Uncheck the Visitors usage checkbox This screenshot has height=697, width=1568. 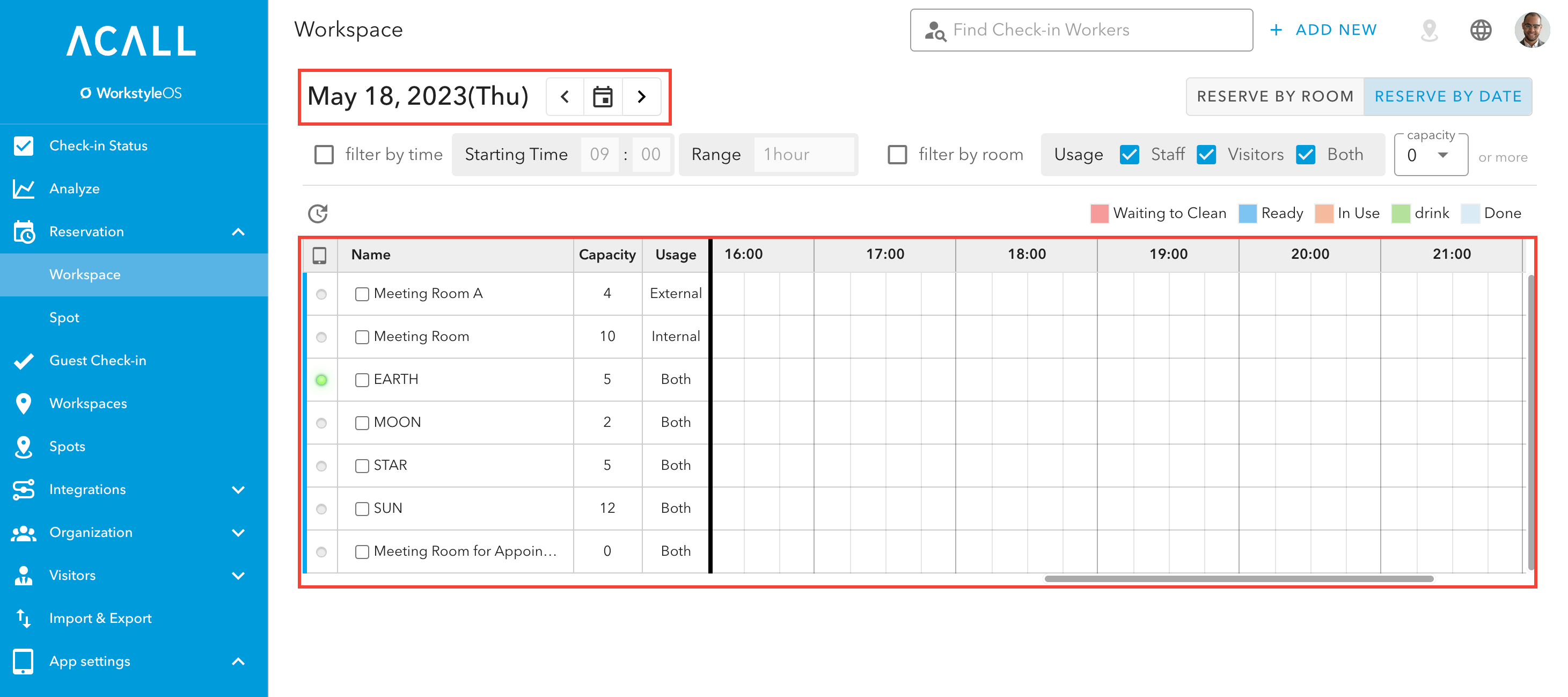1206,155
